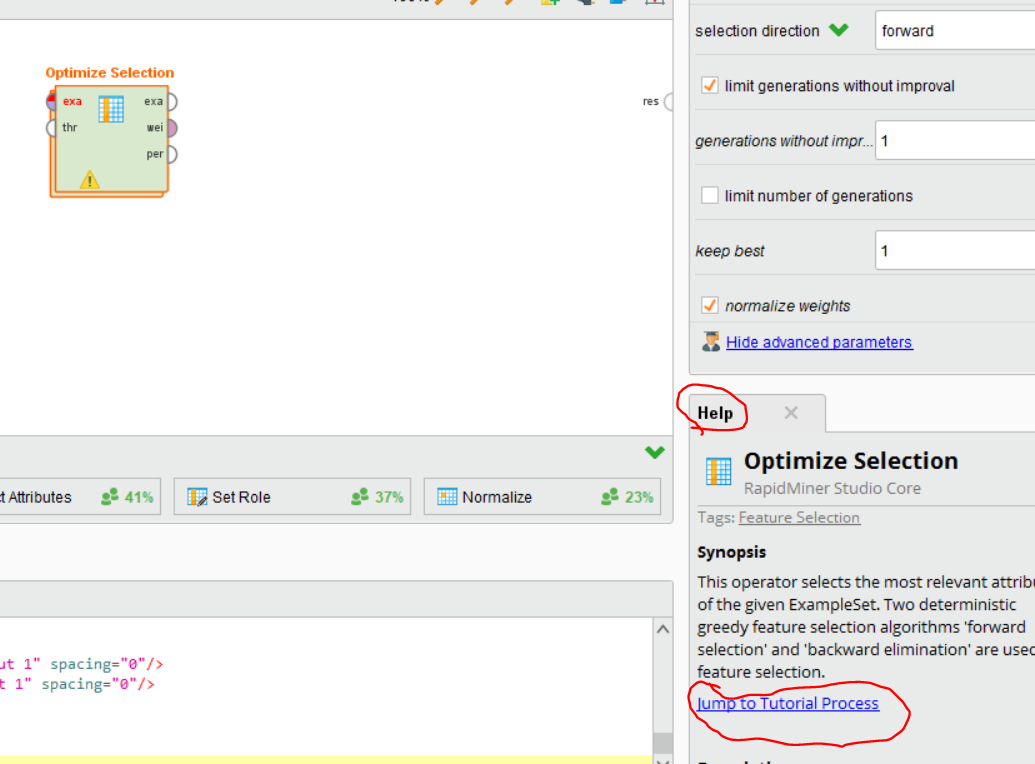Click the per output port of the operator
Image resolution: width=1035 pixels, height=764 pixels.
[172, 155]
